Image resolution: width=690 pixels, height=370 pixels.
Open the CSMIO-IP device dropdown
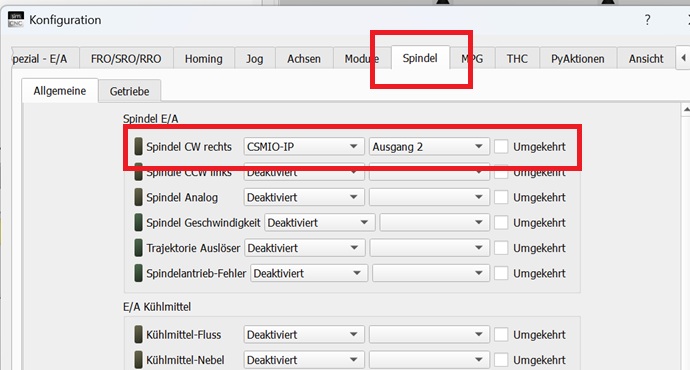304,147
